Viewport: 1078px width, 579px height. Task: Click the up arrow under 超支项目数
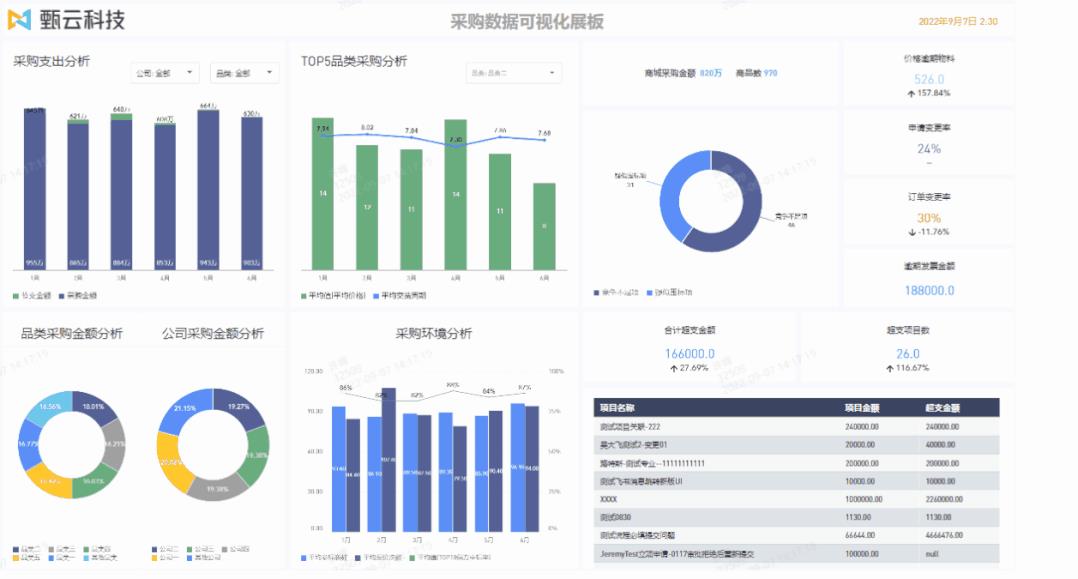pyautogui.click(x=888, y=368)
